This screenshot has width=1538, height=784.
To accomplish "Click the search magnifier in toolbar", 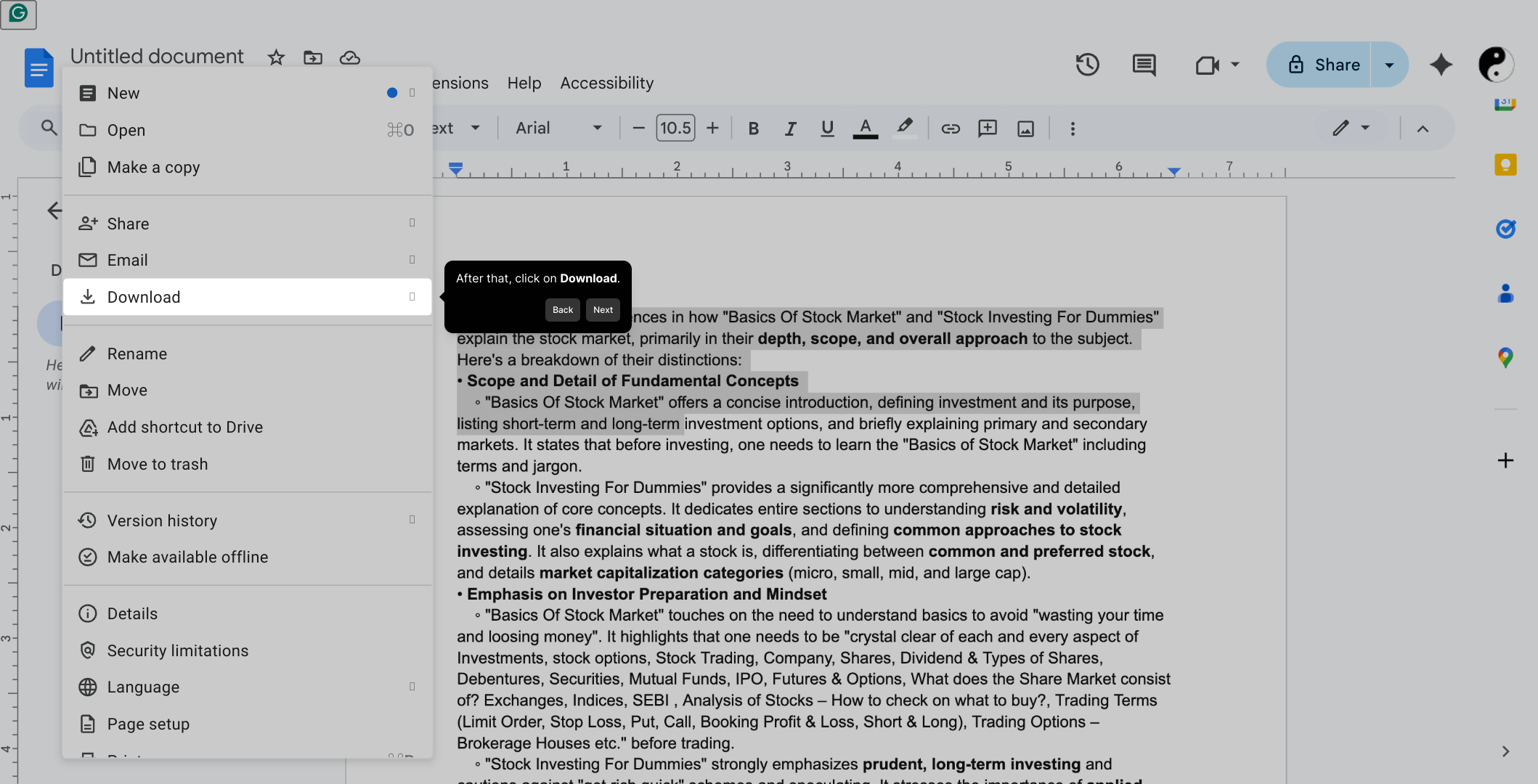I will (x=49, y=128).
